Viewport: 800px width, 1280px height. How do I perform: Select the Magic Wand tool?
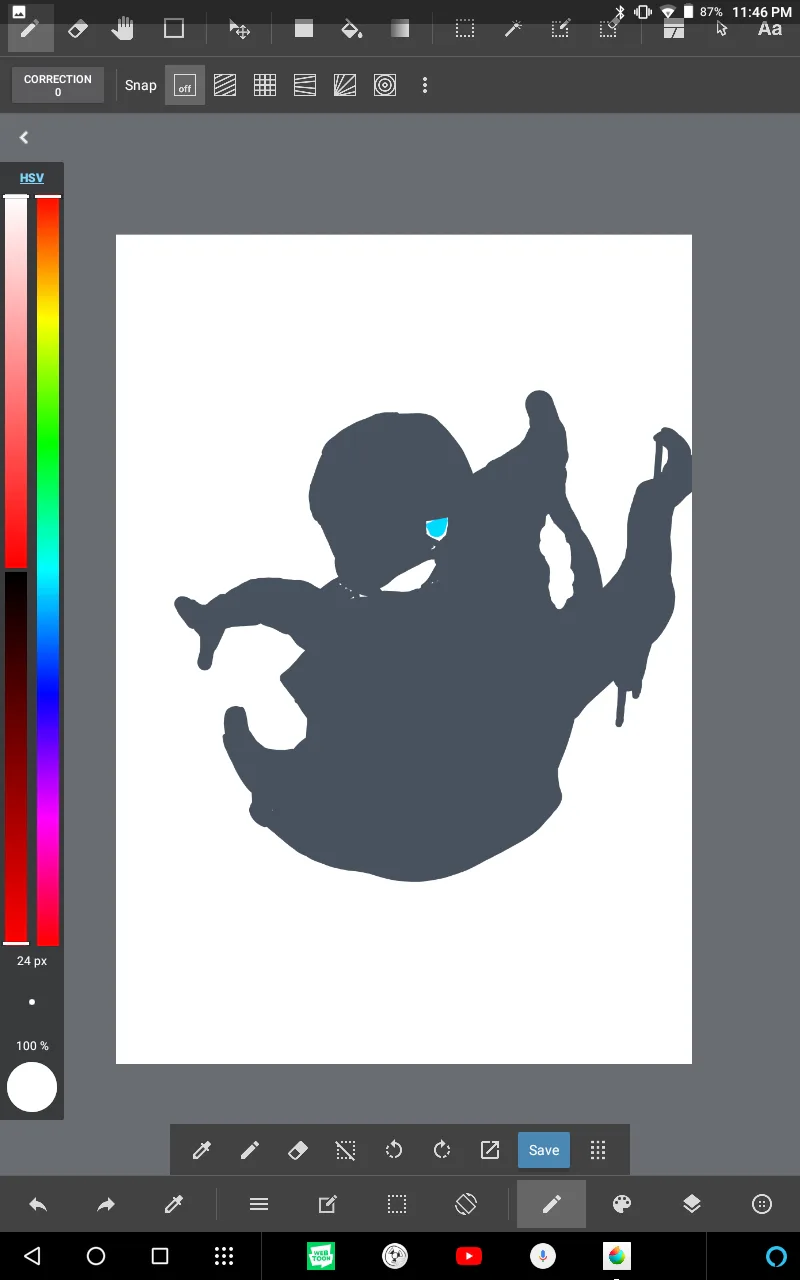click(513, 29)
